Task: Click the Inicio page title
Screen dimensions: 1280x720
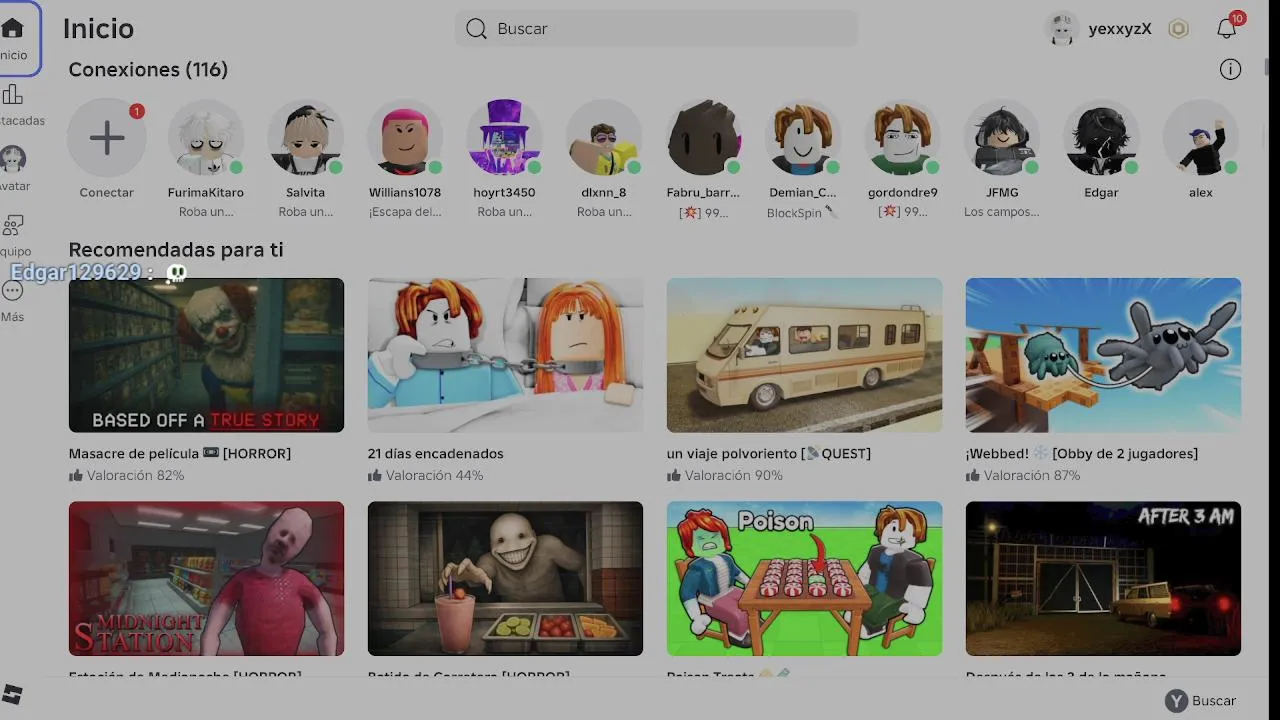Action: click(98, 29)
